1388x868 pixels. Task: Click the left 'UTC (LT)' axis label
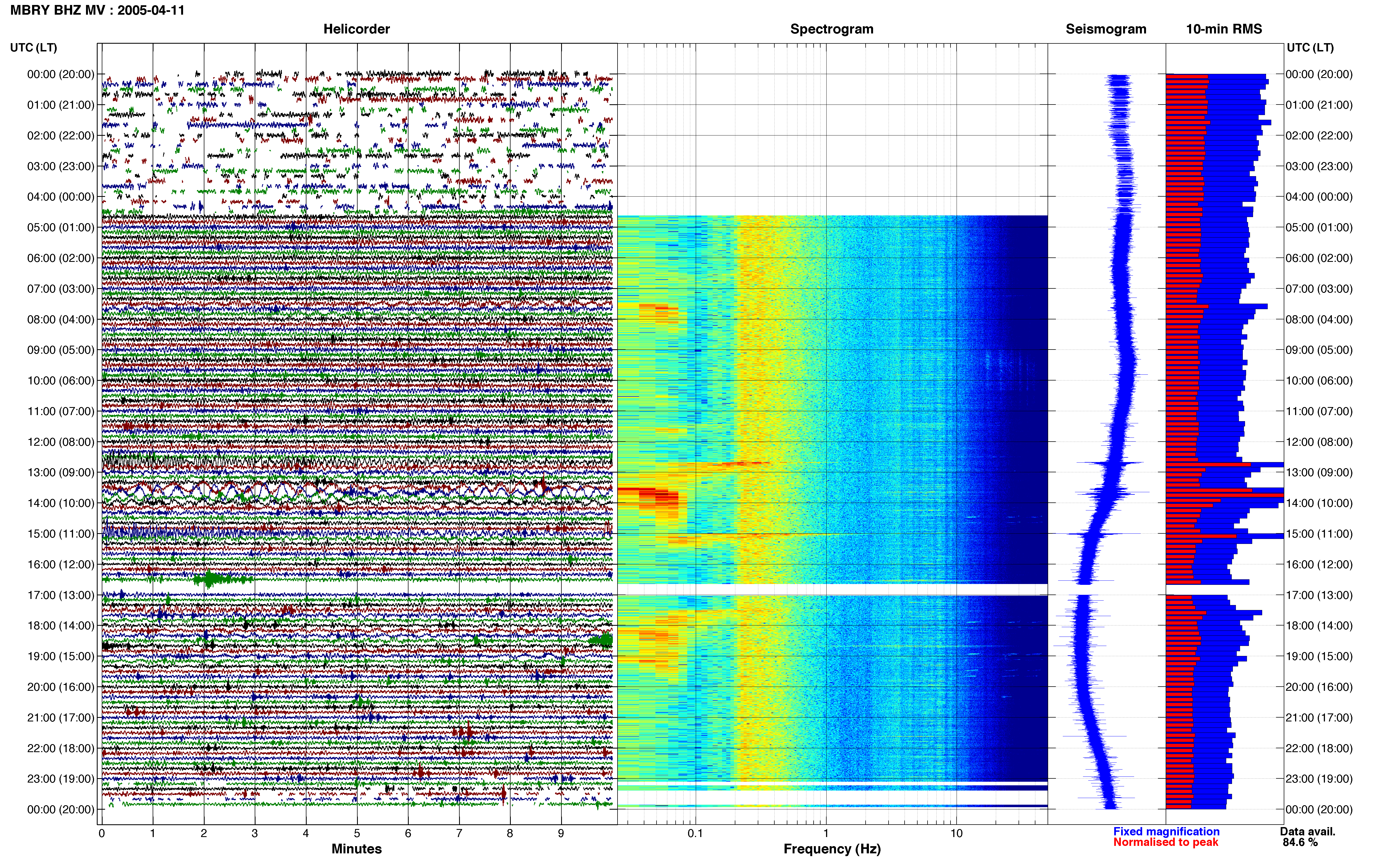pyautogui.click(x=33, y=48)
